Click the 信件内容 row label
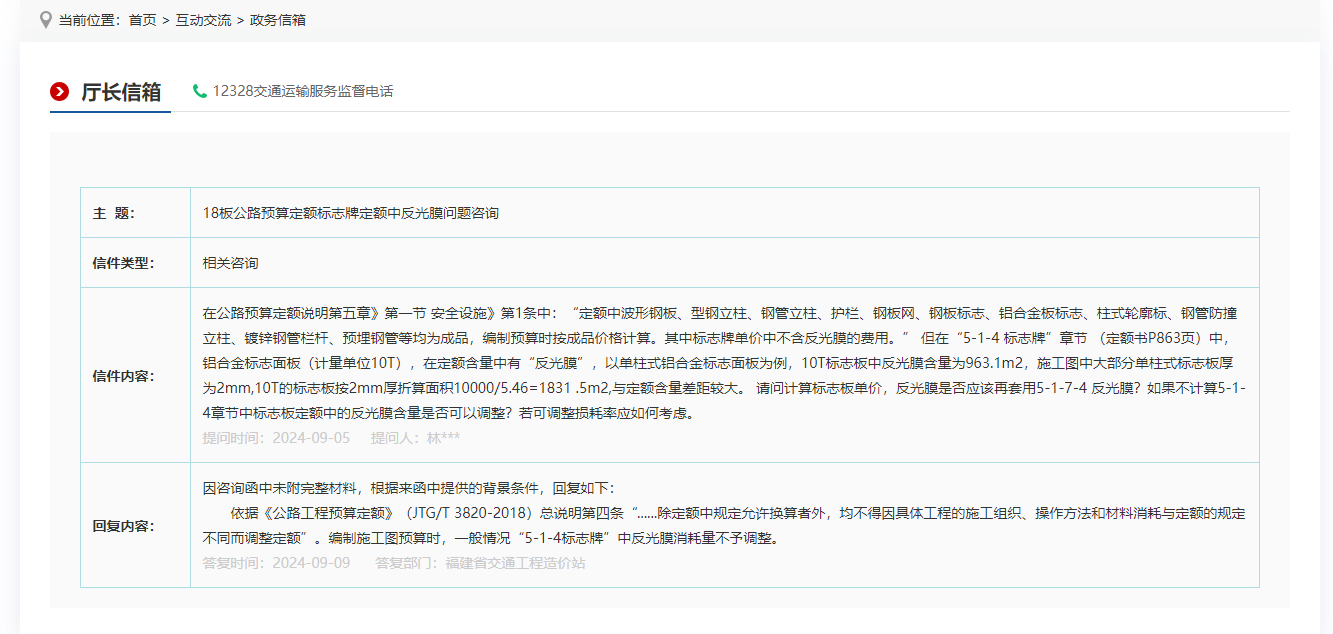The width and height of the screenshot is (1333, 634). point(123,376)
